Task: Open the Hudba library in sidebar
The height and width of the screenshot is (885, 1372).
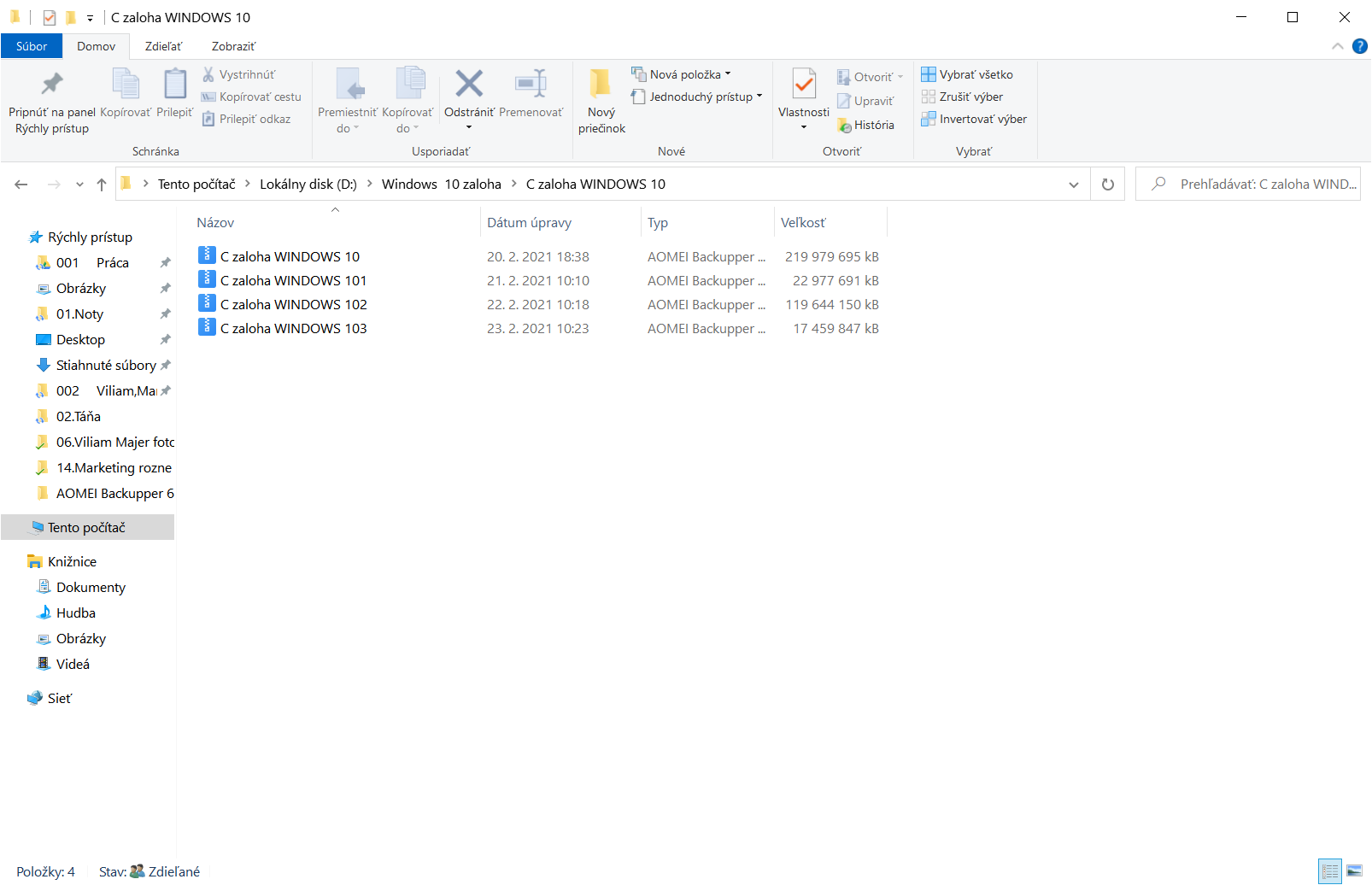Action: (75, 613)
